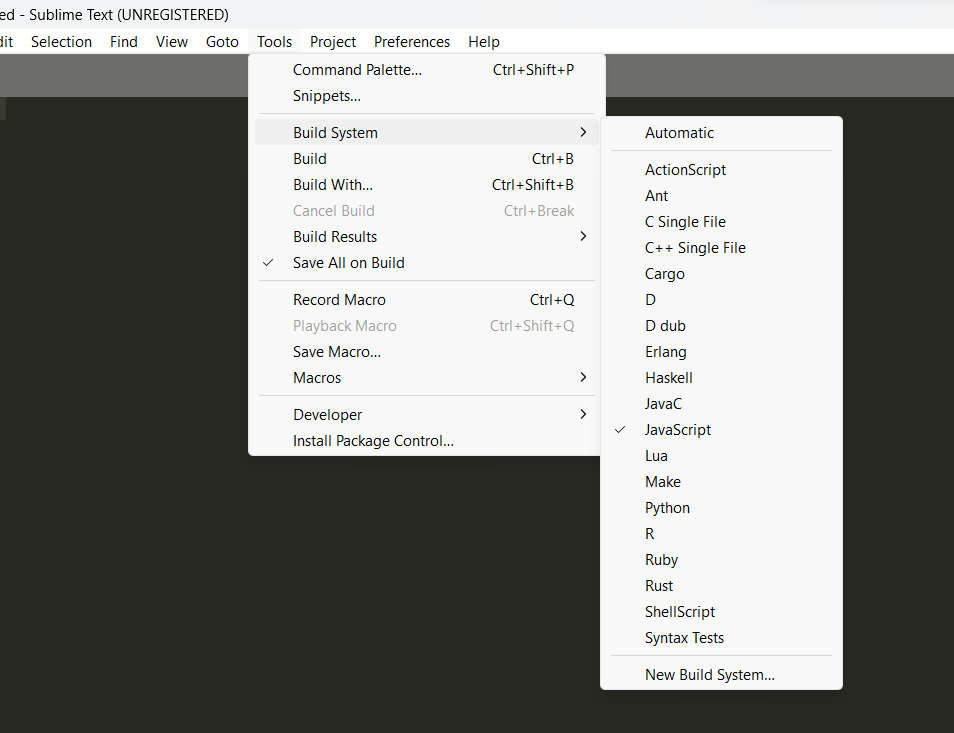
Task: Select Syntax Tests build system
Action: (721, 638)
